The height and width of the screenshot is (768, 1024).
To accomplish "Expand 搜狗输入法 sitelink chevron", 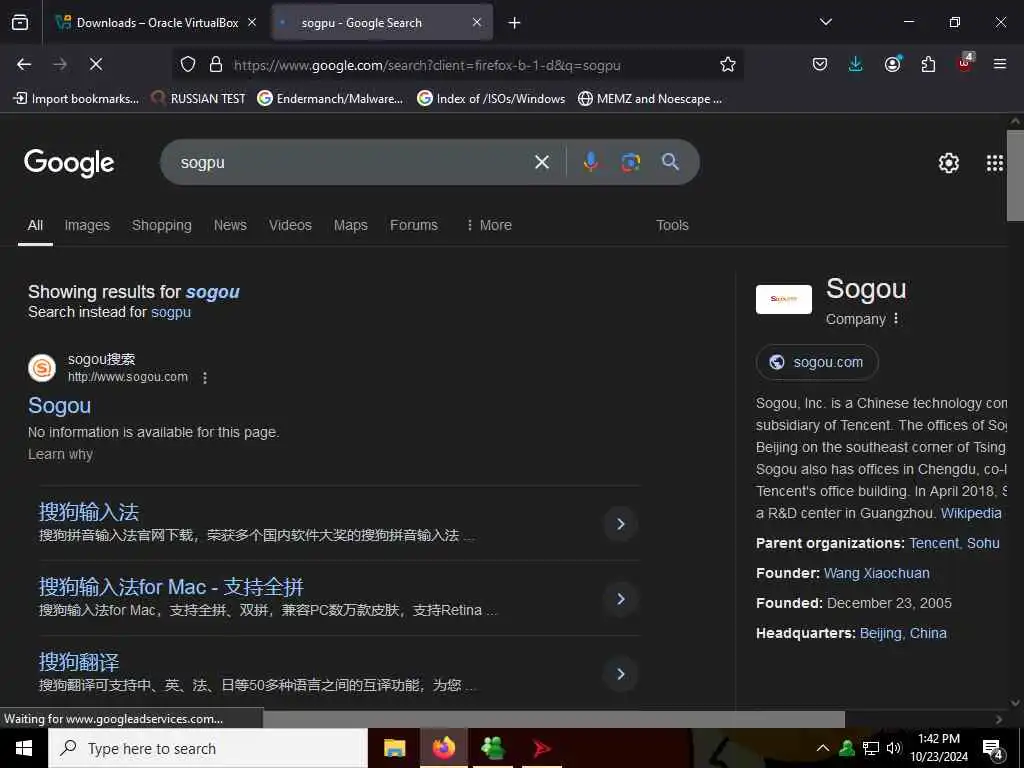I will coord(620,524).
